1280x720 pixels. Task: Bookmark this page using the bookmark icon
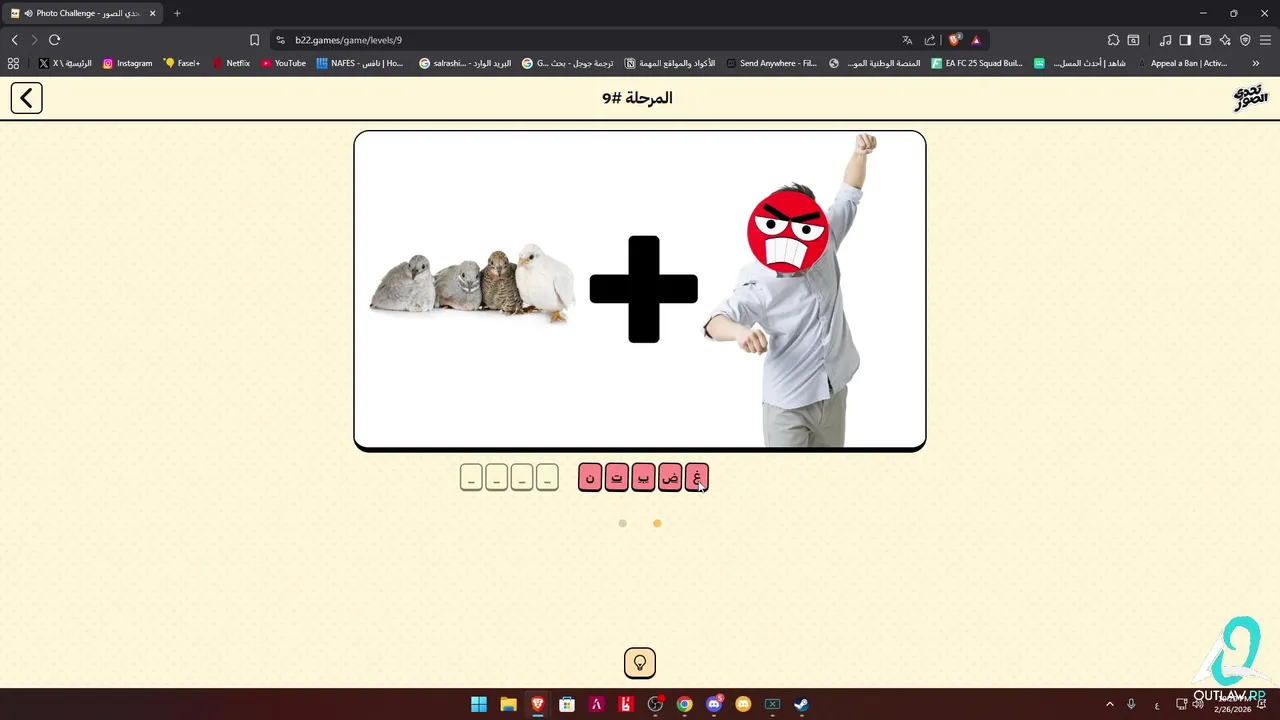pos(254,40)
